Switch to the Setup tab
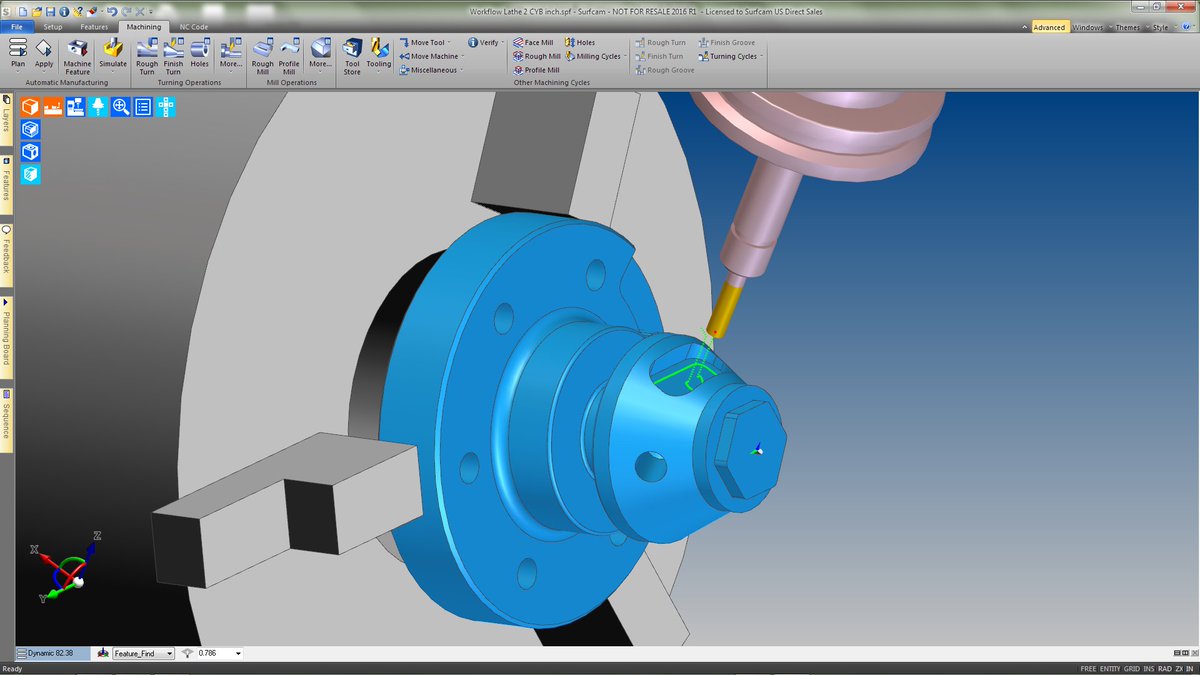 [x=52, y=27]
